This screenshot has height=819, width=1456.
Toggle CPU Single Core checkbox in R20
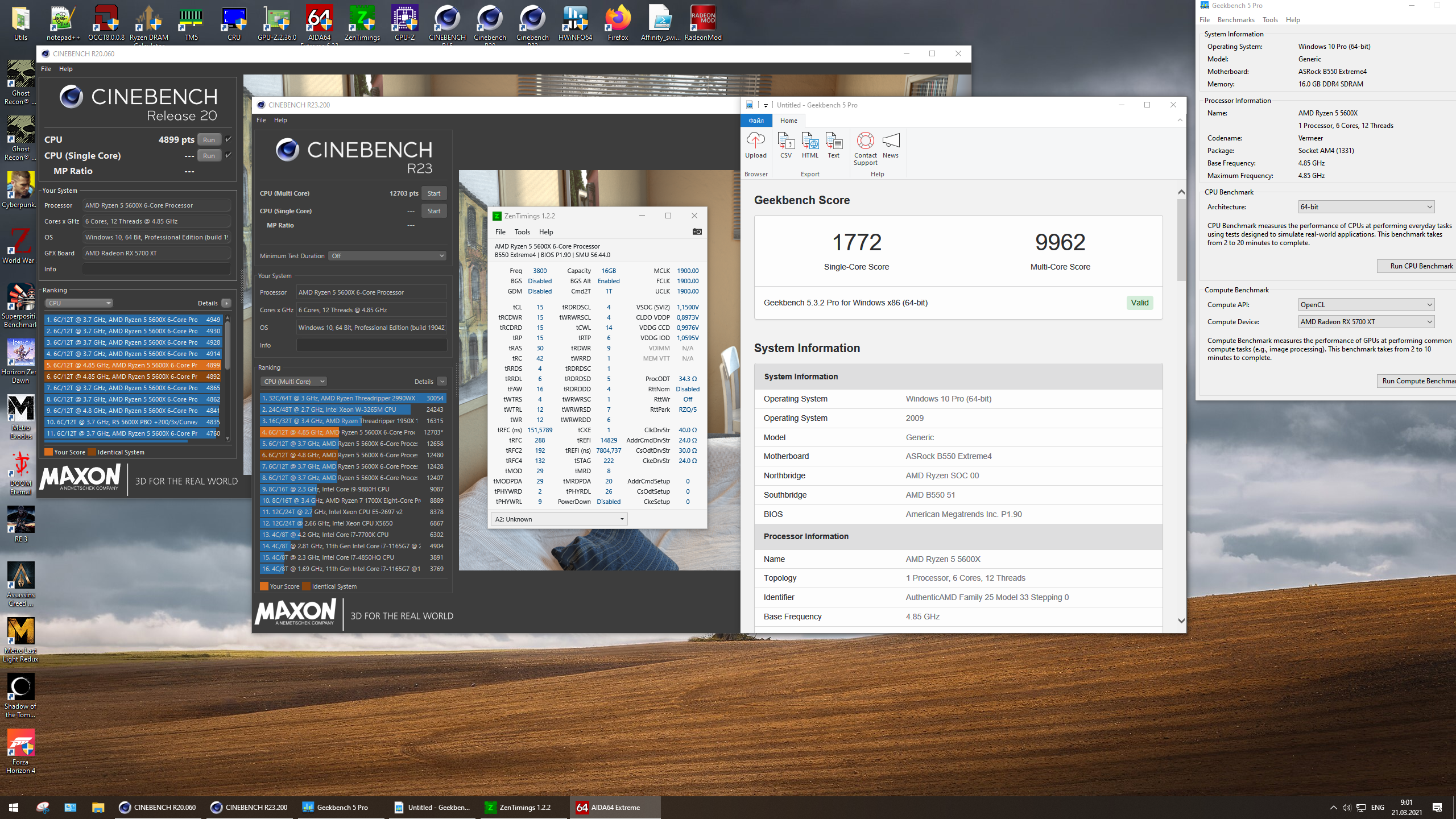pos(229,155)
